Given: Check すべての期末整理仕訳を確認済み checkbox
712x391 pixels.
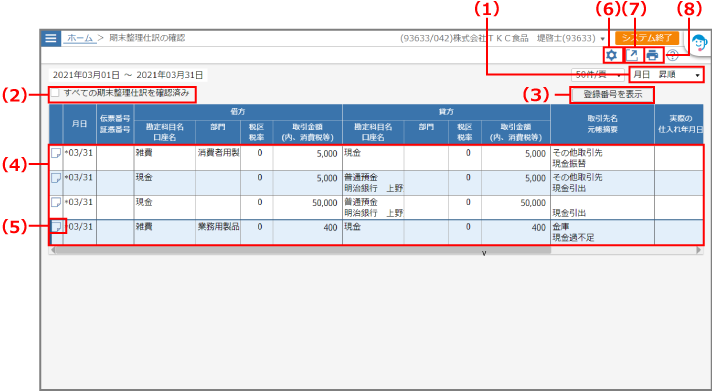Looking at the screenshot, I should pyautogui.click(x=55, y=93).
